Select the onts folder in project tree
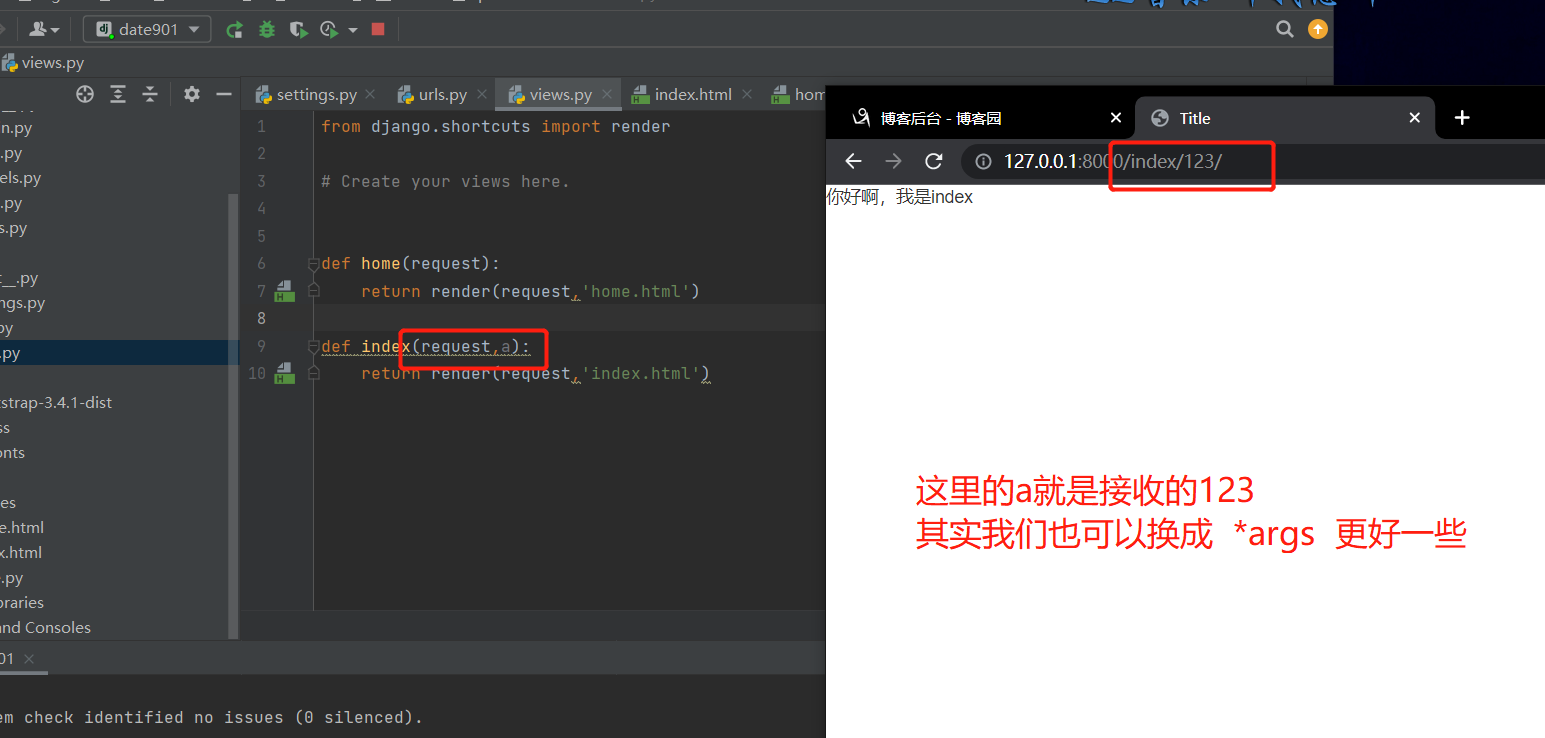The width and height of the screenshot is (1545, 738). (x=12, y=453)
